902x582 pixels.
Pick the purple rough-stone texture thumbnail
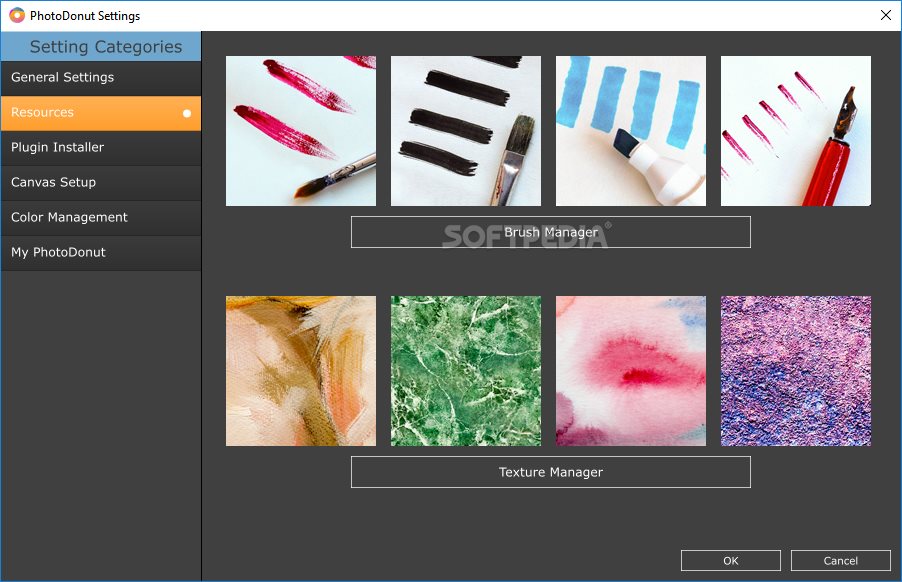tap(796, 371)
